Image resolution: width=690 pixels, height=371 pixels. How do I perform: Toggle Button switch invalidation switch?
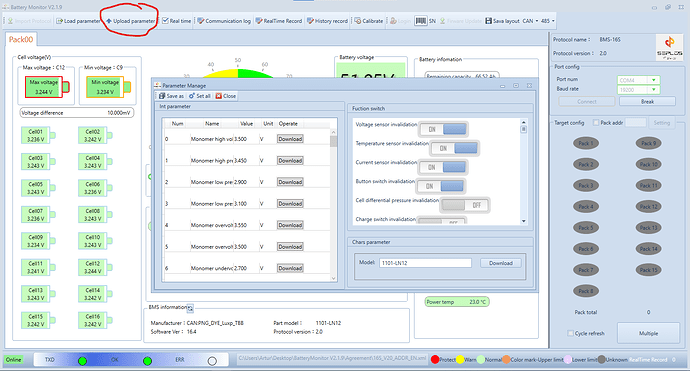coord(440,186)
